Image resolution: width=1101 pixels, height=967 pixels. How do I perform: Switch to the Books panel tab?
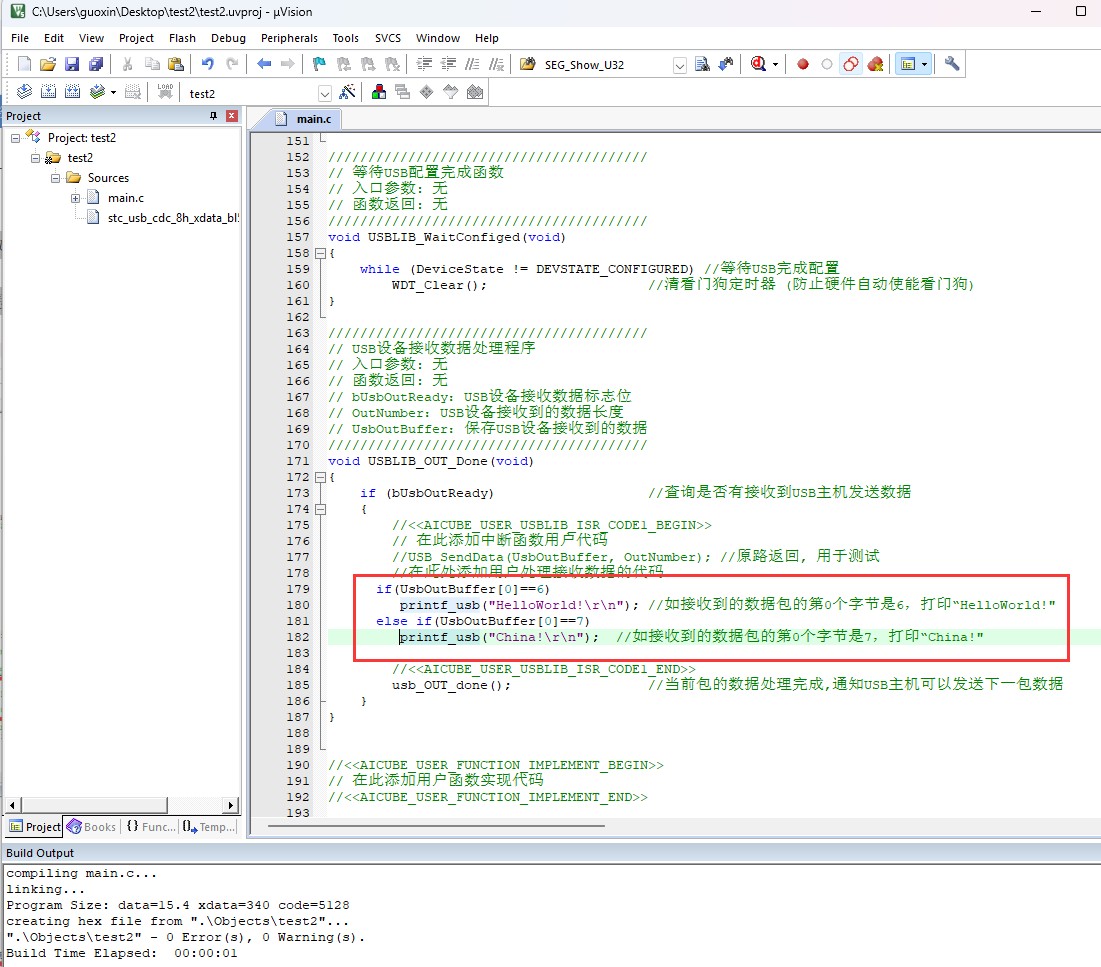click(92, 827)
